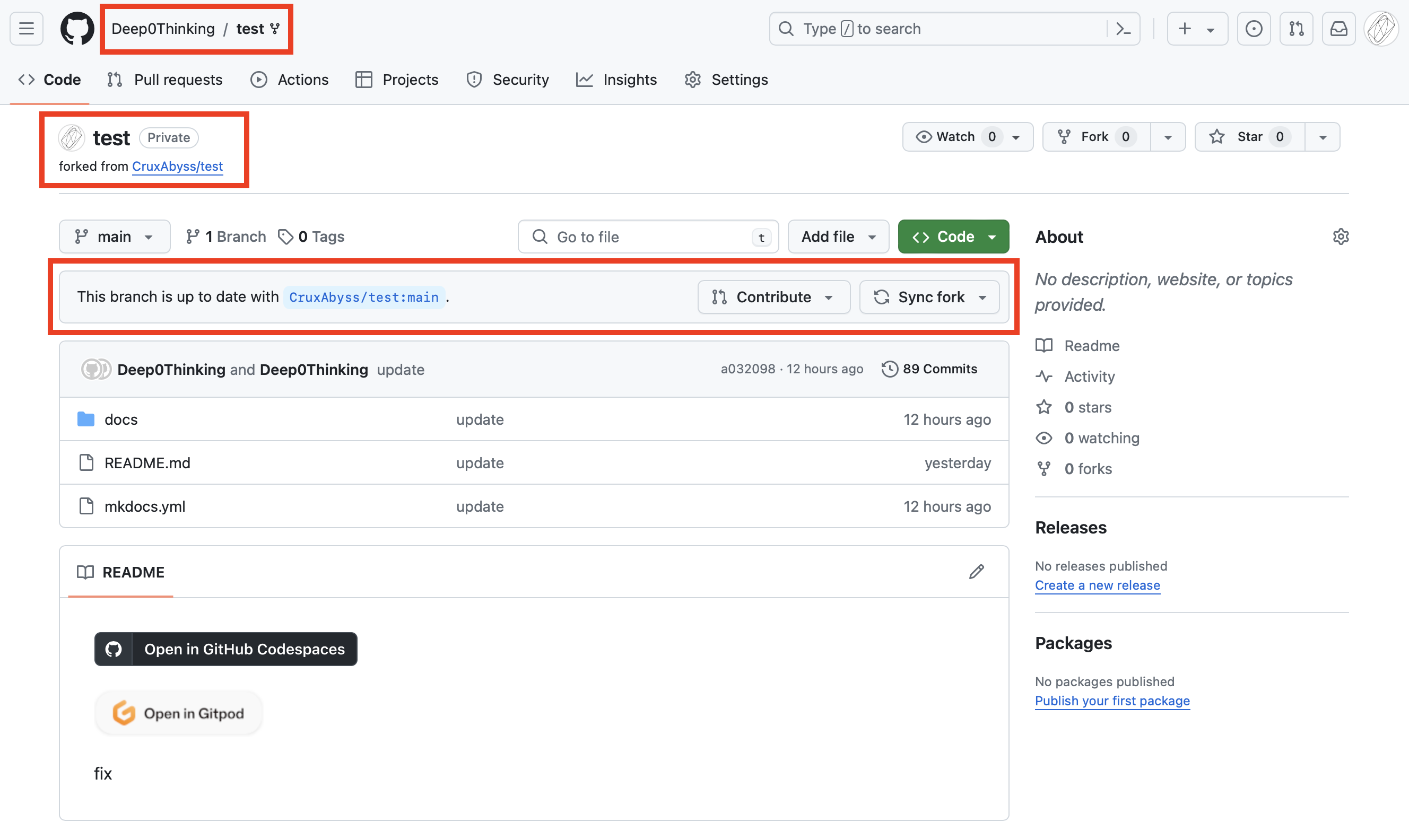
Task: Click the README.md file icon
Action: 86,462
